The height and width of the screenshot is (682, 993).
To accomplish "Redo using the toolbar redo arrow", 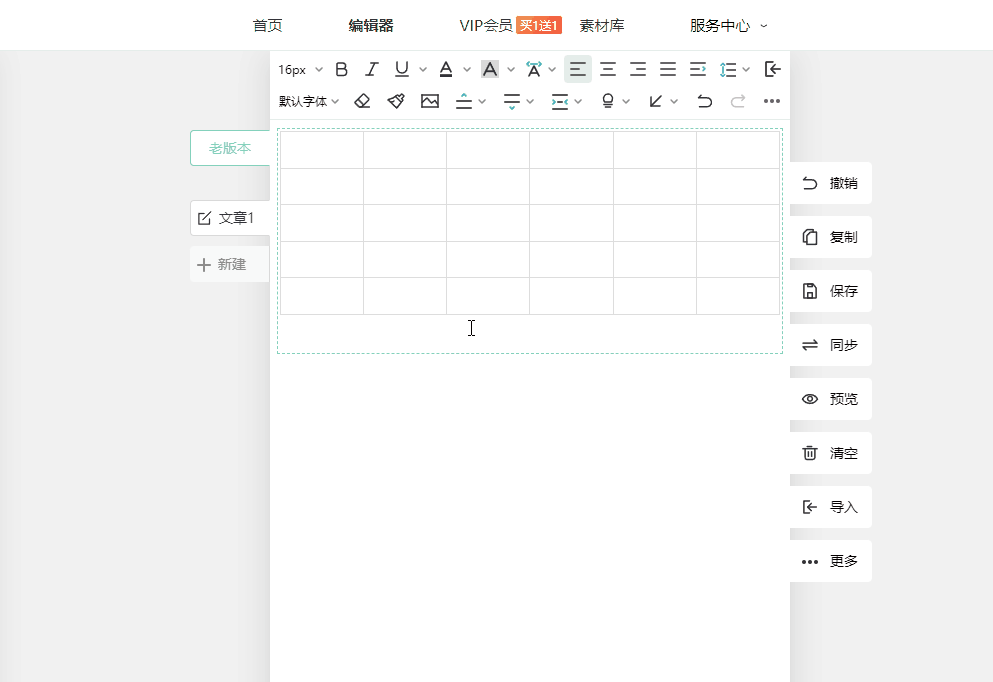I will 738,101.
